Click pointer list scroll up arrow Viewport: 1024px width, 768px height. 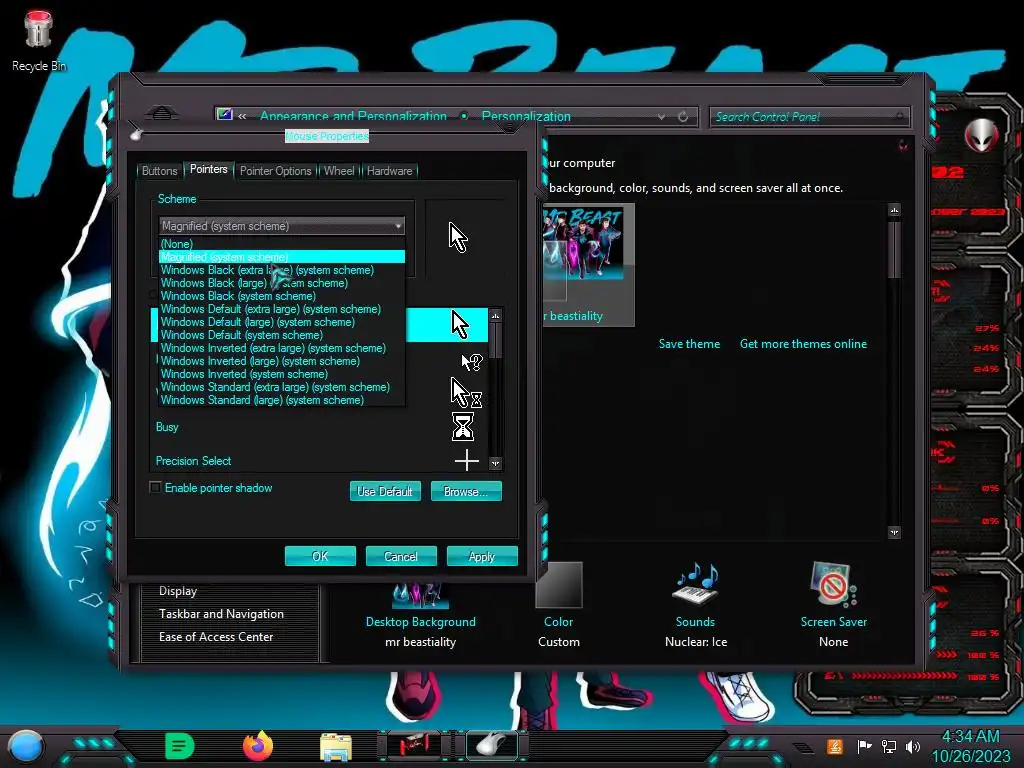click(x=496, y=315)
